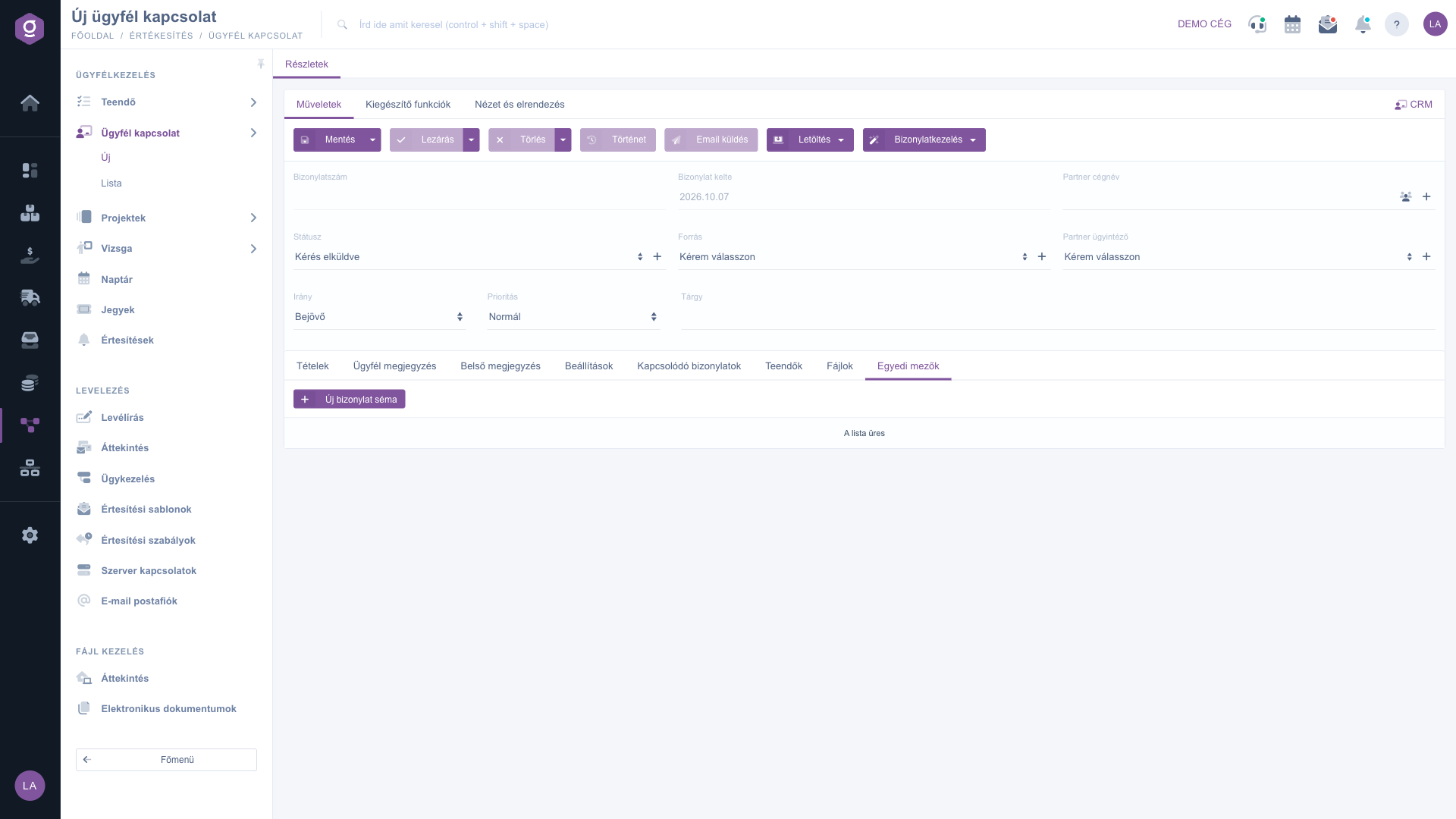Open the Tételek tab
1456x819 pixels.
[x=312, y=366]
